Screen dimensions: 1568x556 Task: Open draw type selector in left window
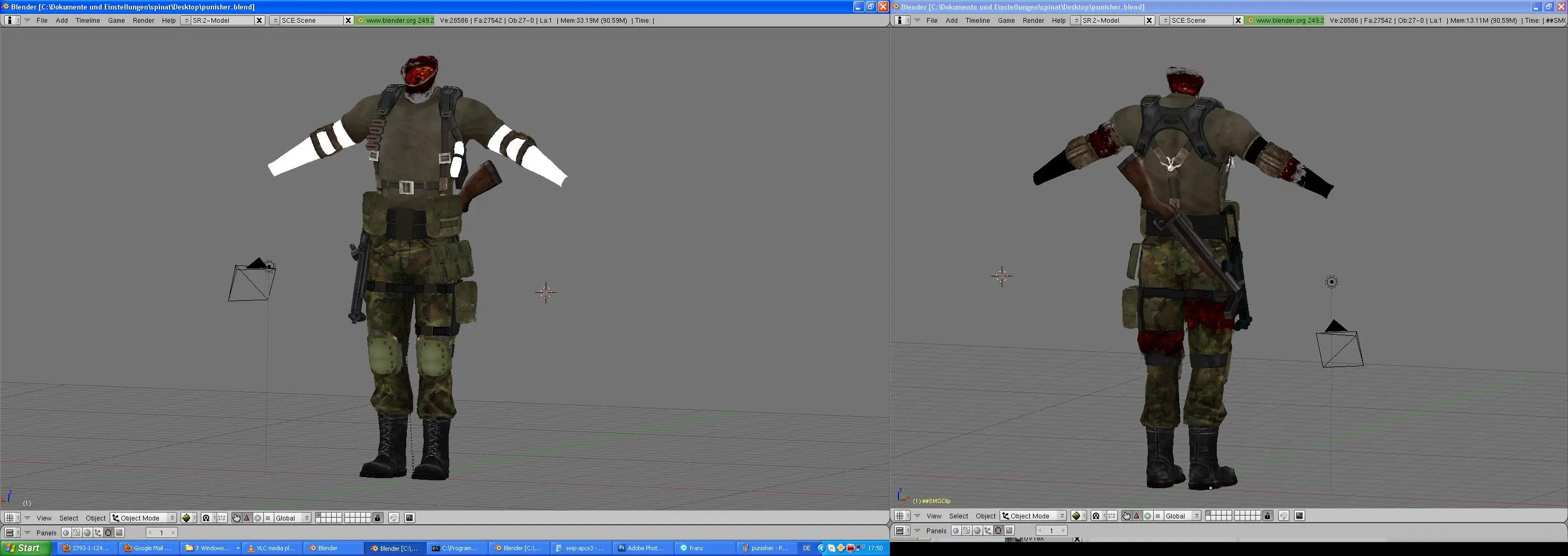tap(189, 518)
